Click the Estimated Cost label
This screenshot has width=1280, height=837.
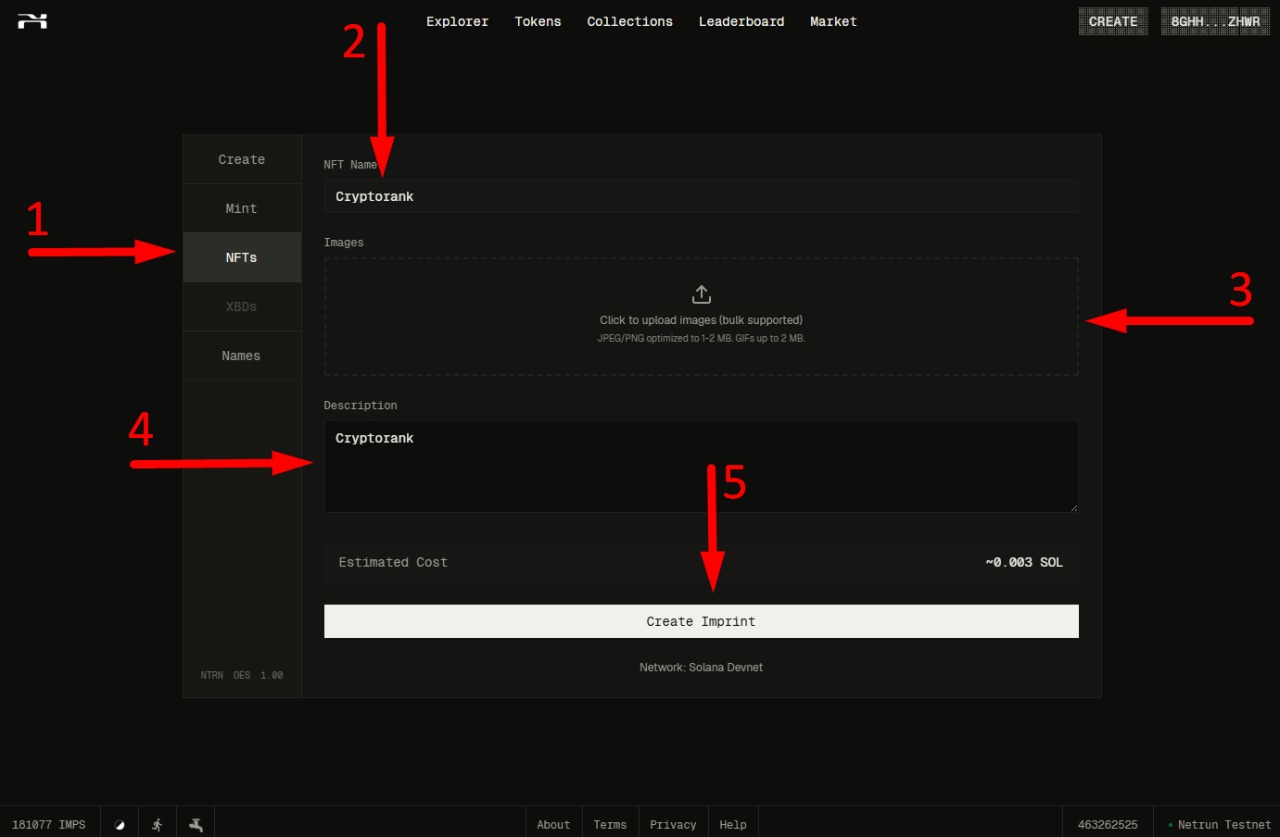(x=393, y=562)
